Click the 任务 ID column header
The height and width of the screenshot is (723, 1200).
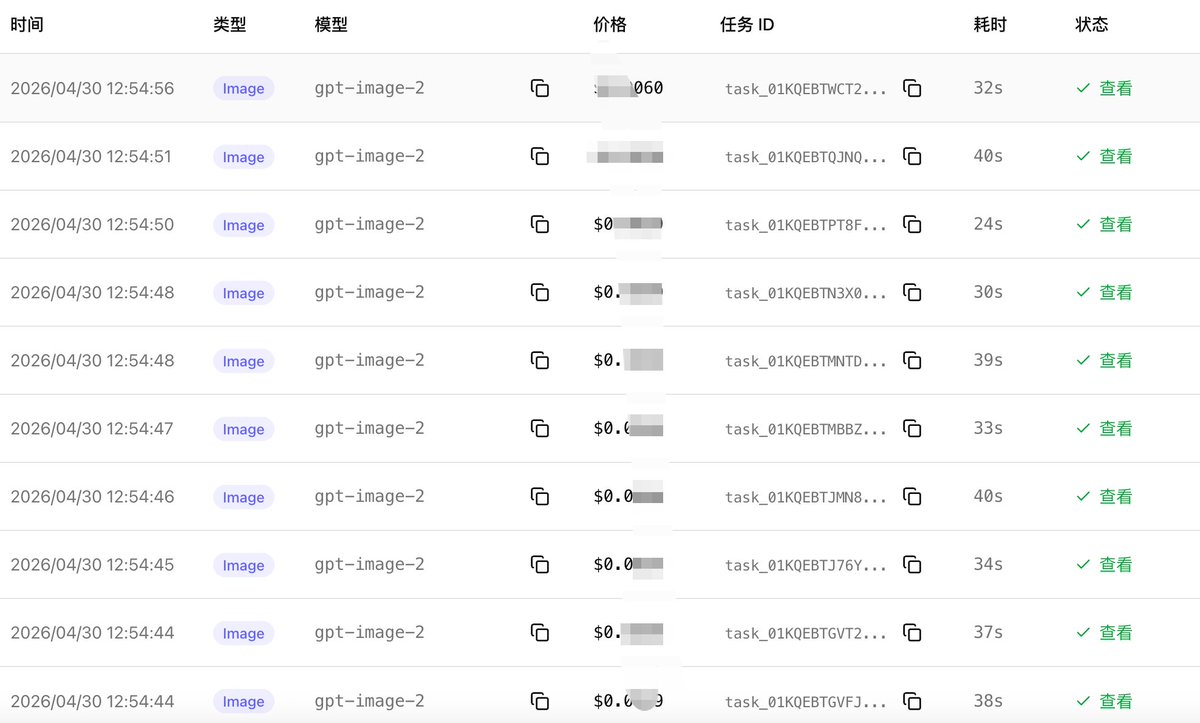747,24
